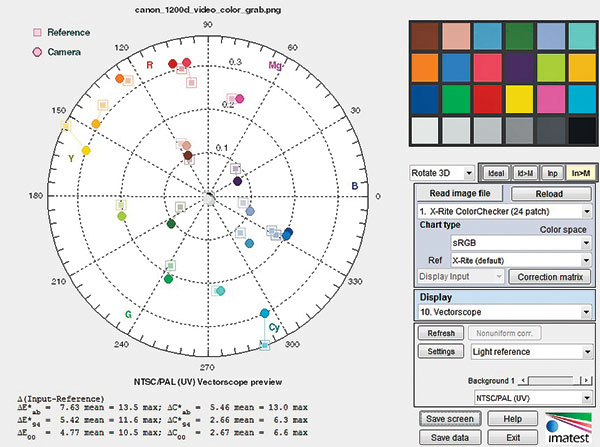Open the Light reference dropdown
Screen dimensions: 600x447
(532, 352)
